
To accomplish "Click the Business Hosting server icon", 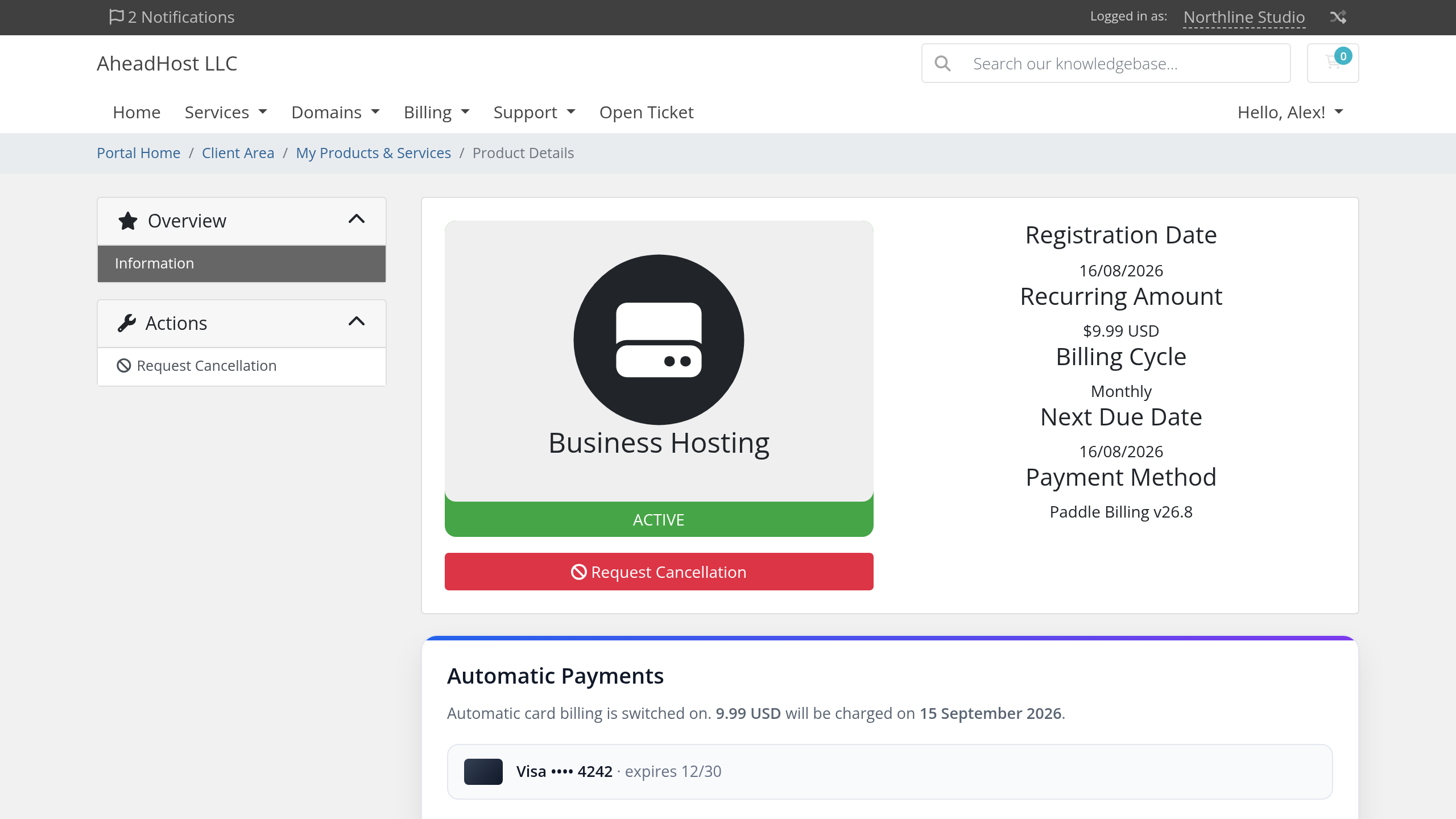I will point(659,340).
